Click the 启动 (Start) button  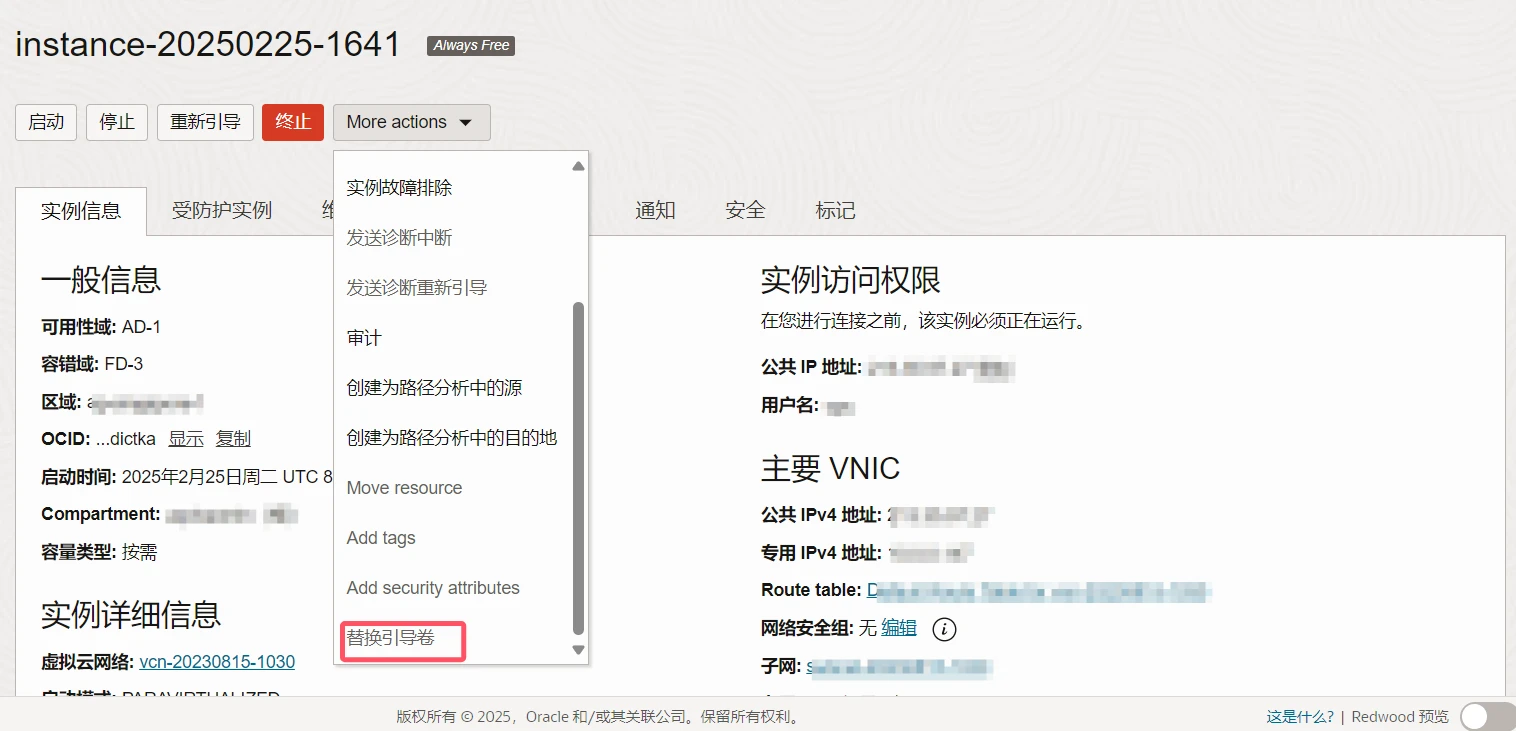click(x=46, y=122)
